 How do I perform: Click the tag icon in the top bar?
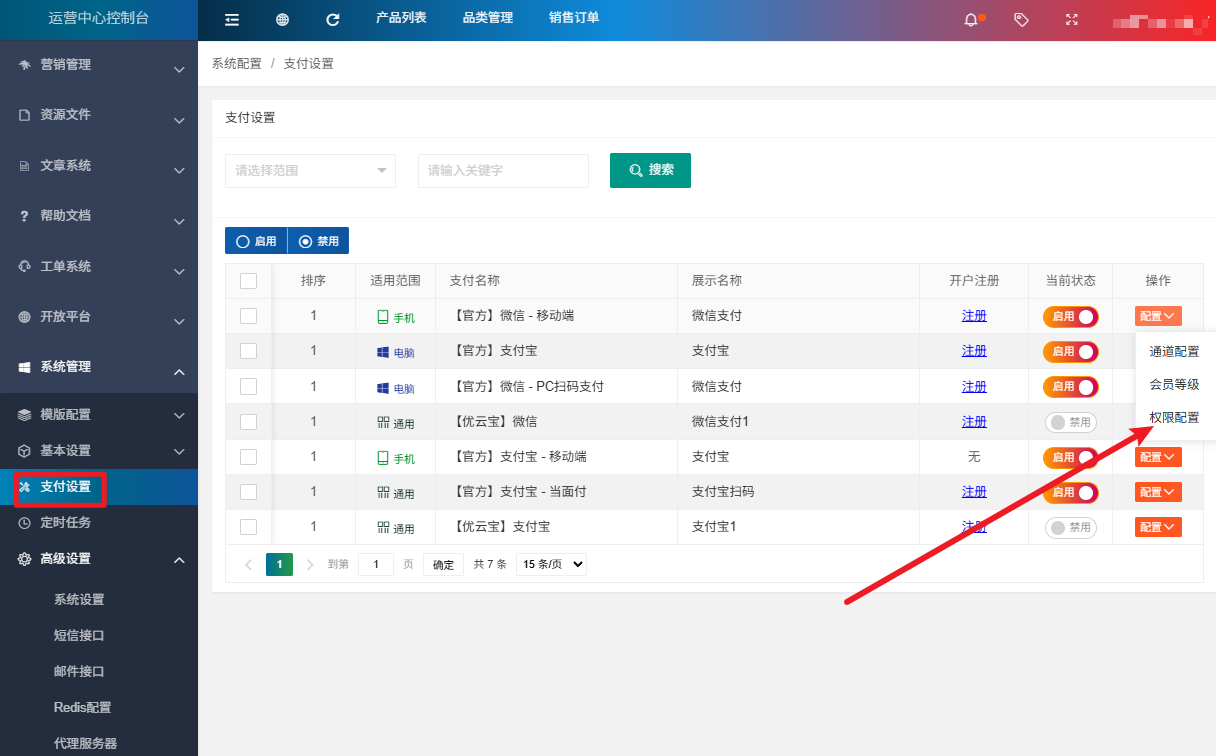pos(1021,19)
